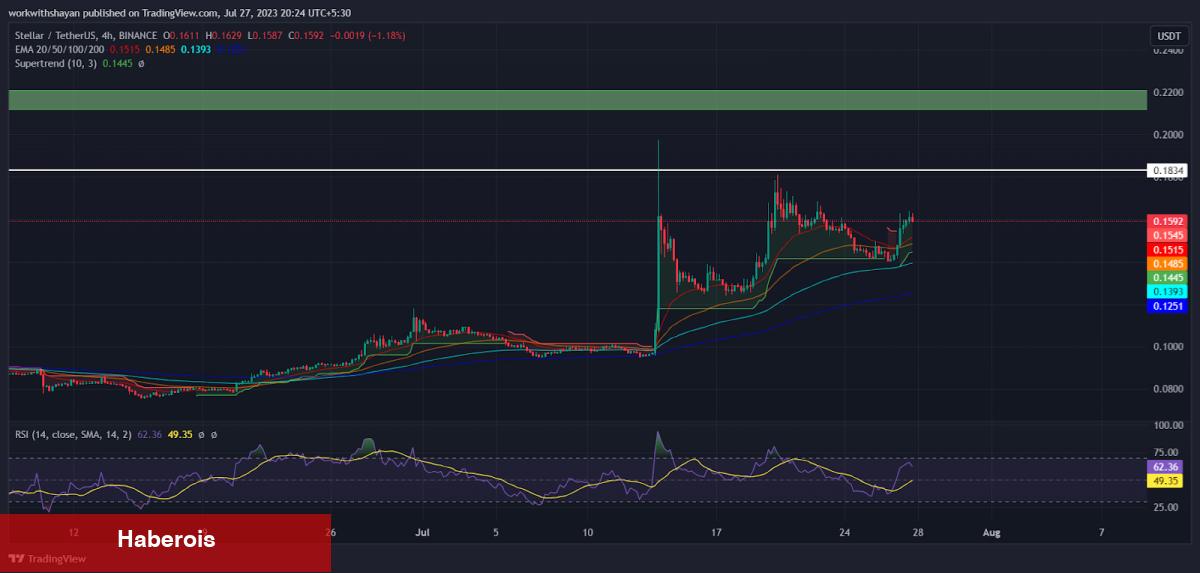
Task: Click the red 0.1515 EMA price label
Action: [1168, 249]
